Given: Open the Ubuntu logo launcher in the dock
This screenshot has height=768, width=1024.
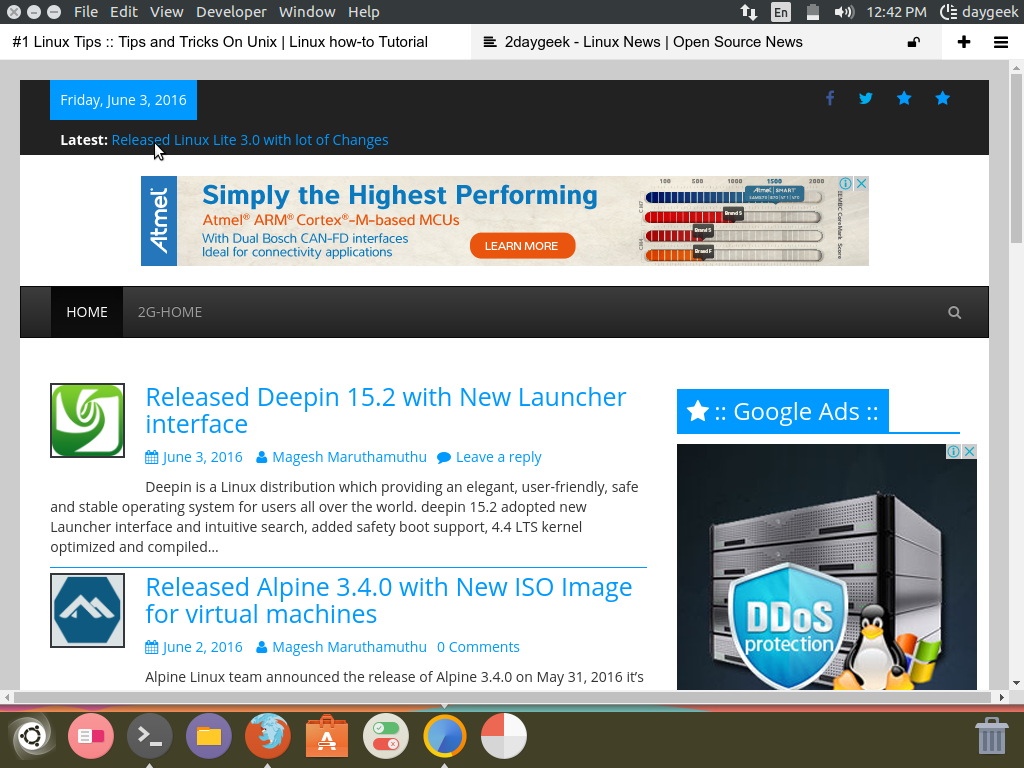Looking at the screenshot, I should click(x=31, y=736).
